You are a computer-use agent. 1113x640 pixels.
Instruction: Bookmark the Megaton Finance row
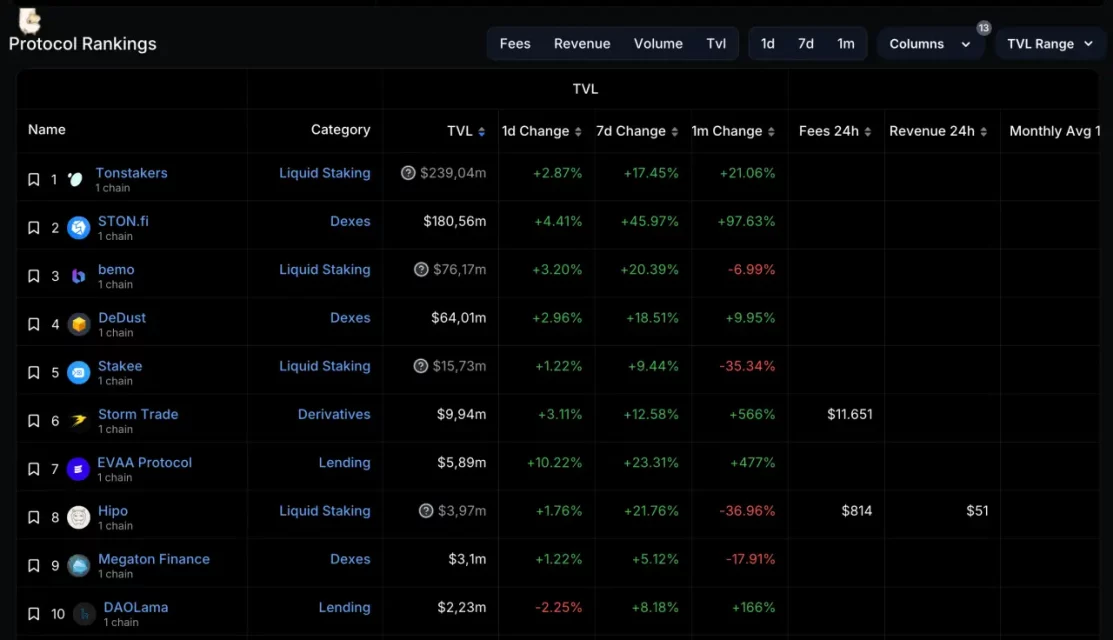(33, 565)
